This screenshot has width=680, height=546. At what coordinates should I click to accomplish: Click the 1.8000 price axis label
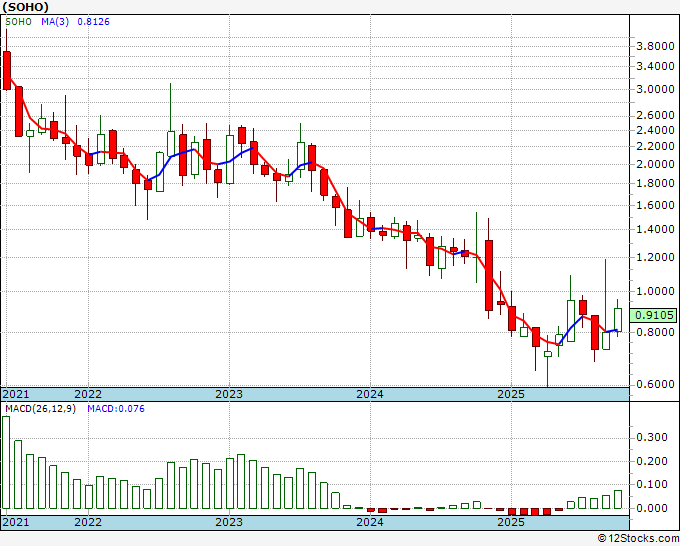[x=655, y=183]
